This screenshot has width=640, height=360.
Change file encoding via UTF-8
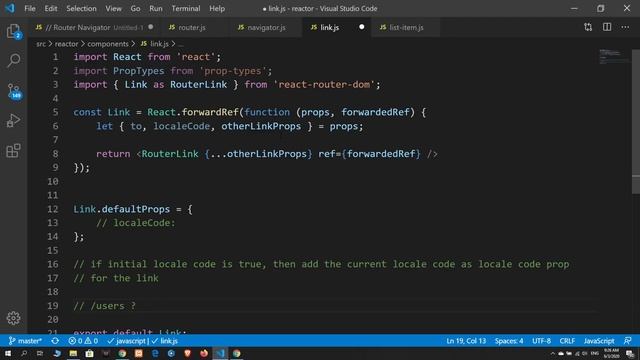542,341
